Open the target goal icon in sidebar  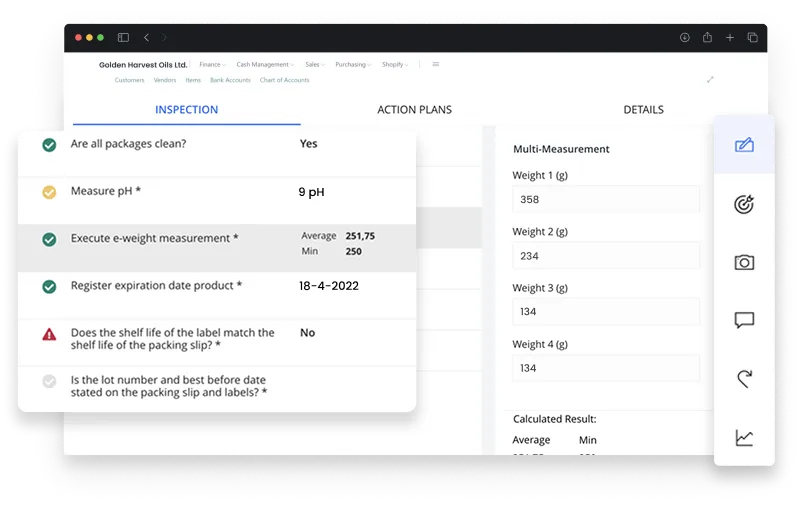coord(744,204)
